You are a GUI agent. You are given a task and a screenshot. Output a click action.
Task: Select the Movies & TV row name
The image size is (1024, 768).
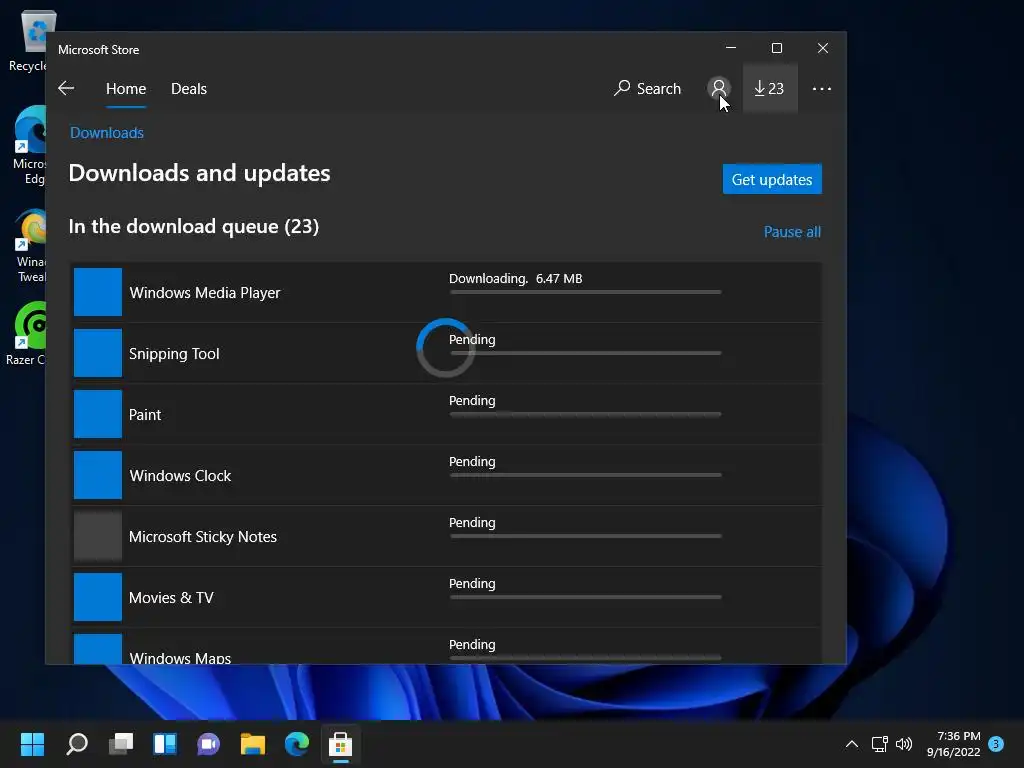coord(171,598)
